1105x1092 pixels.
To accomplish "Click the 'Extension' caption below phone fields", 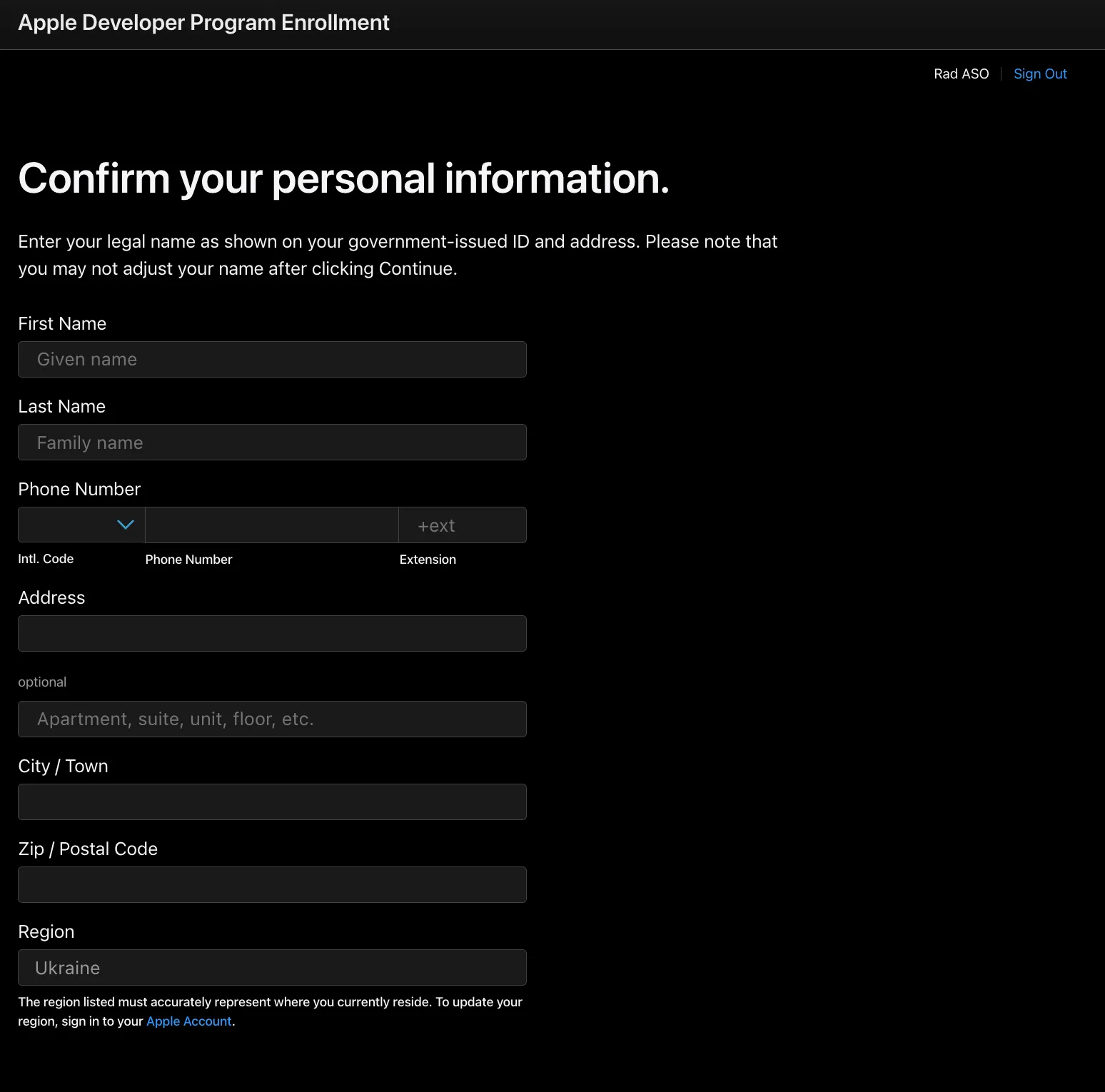I will 428,560.
